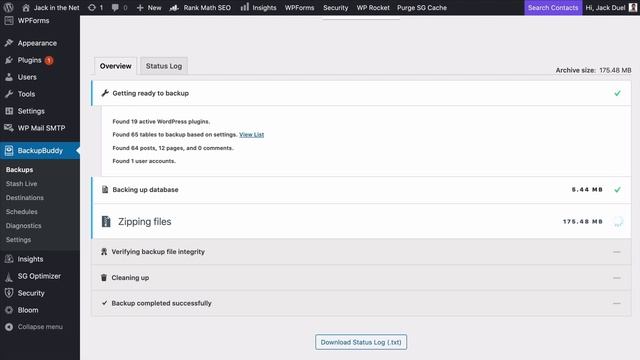Click the WP Mail SMTP envelope icon
Viewport: 640px width, 360px height.
[9, 128]
